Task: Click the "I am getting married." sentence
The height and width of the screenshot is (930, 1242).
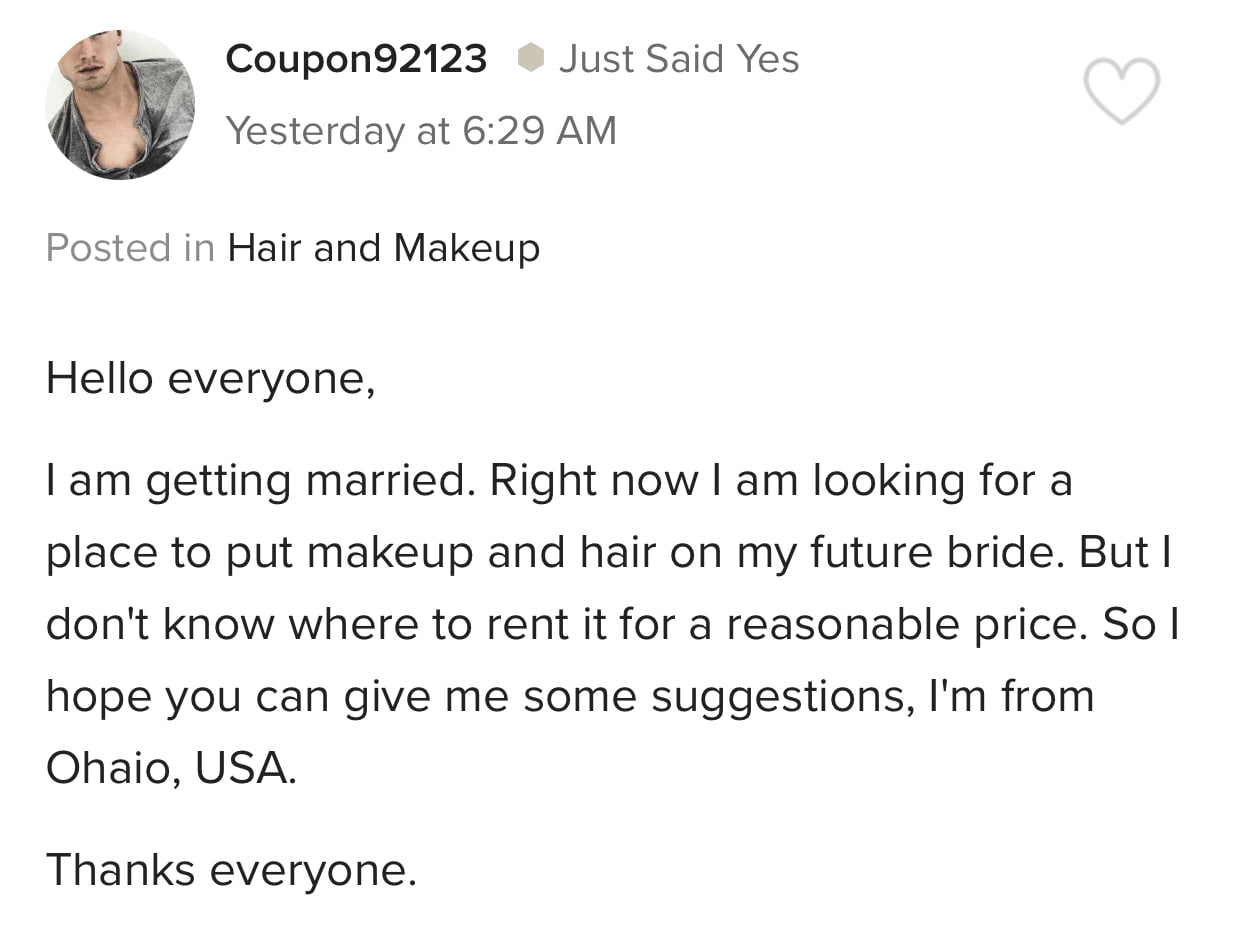Action: coord(258,481)
